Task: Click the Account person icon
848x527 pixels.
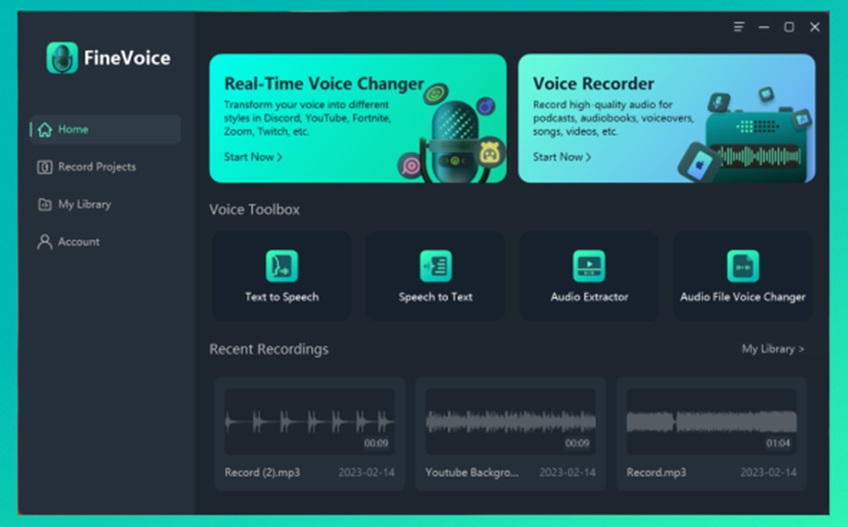Action: (44, 242)
